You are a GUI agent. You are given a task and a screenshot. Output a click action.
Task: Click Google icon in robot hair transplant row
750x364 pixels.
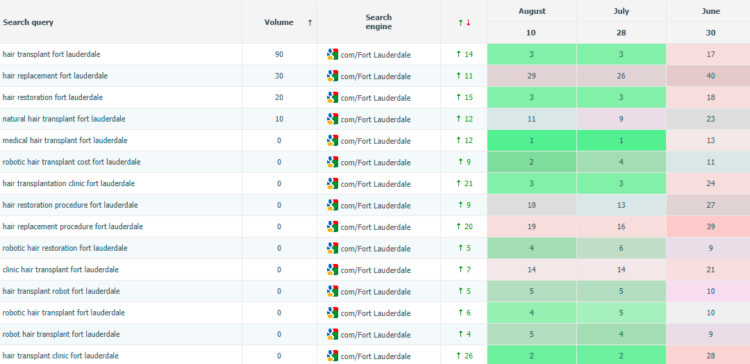332,334
